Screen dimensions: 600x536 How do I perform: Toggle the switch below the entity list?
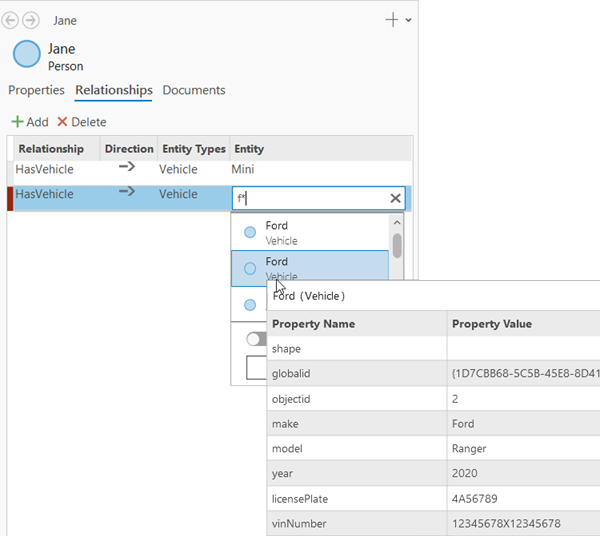255,339
